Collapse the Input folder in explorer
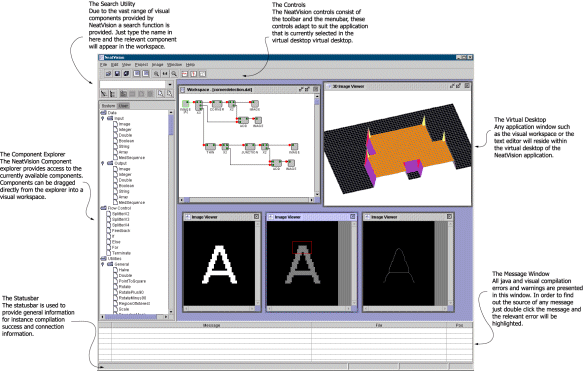The height and width of the screenshot is (371, 585). (103, 118)
